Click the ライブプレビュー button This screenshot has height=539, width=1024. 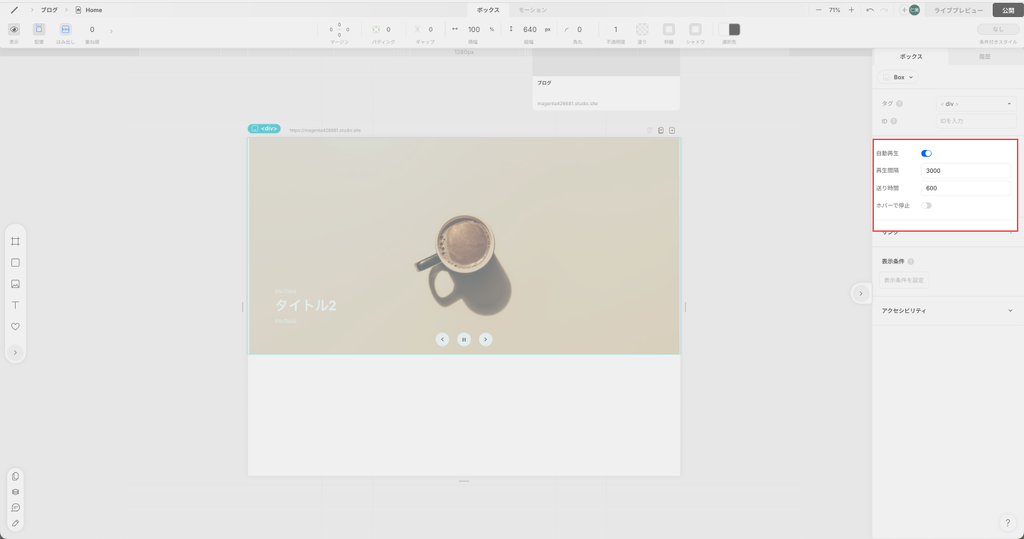tap(958, 10)
